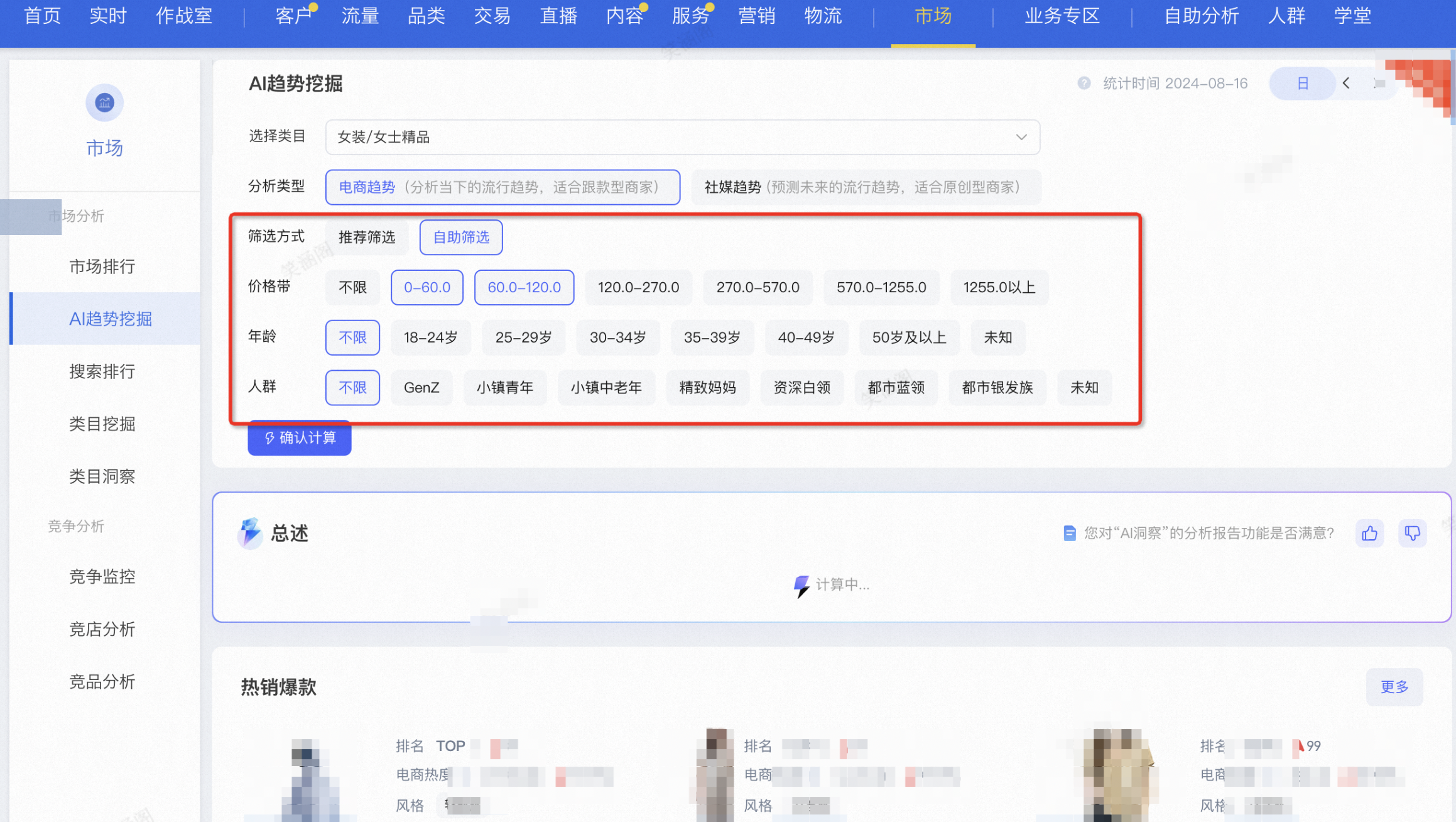The width and height of the screenshot is (1456, 822).
Task: Open 流量 in top navigation
Action: point(360,16)
